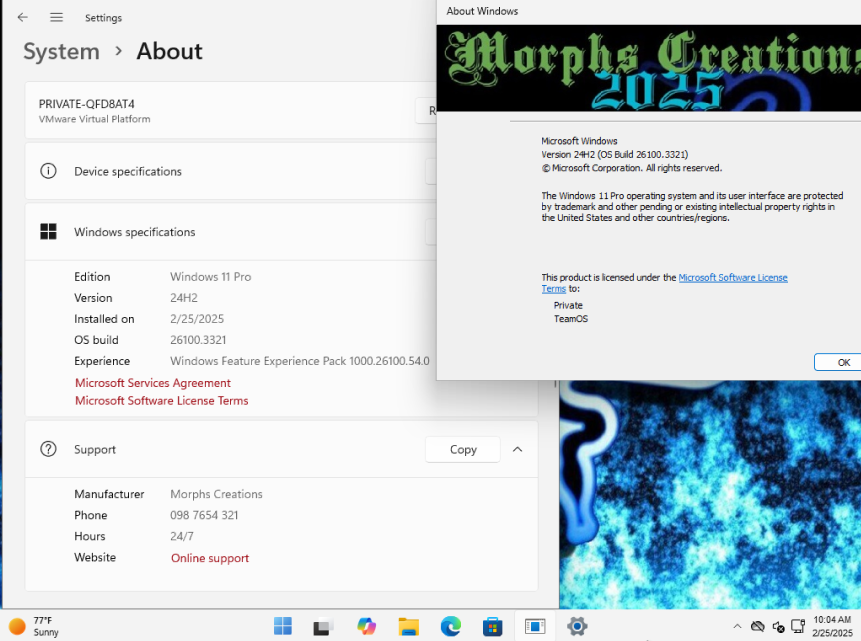Open Microsoft Store from the taskbar
This screenshot has width=861, height=641.
point(493,626)
